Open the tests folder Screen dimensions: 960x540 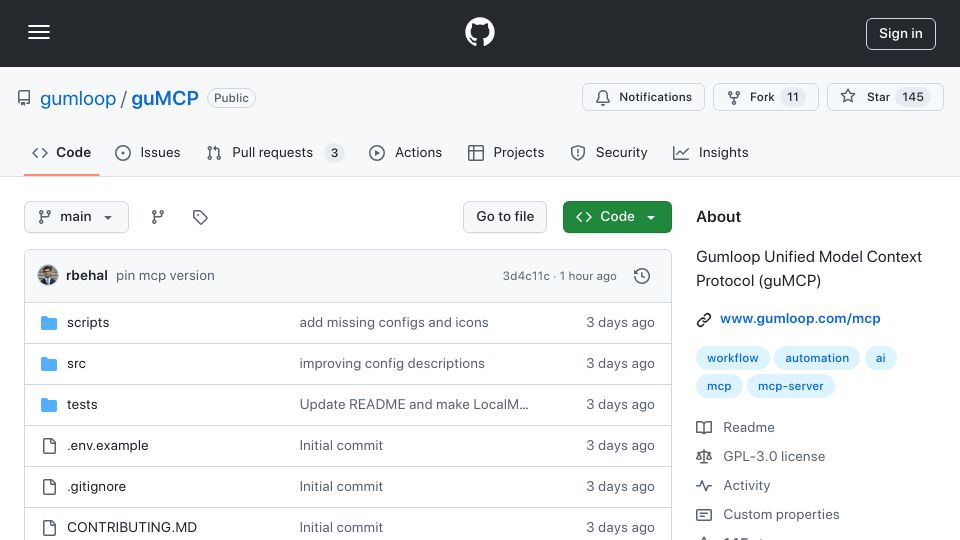(x=82, y=405)
